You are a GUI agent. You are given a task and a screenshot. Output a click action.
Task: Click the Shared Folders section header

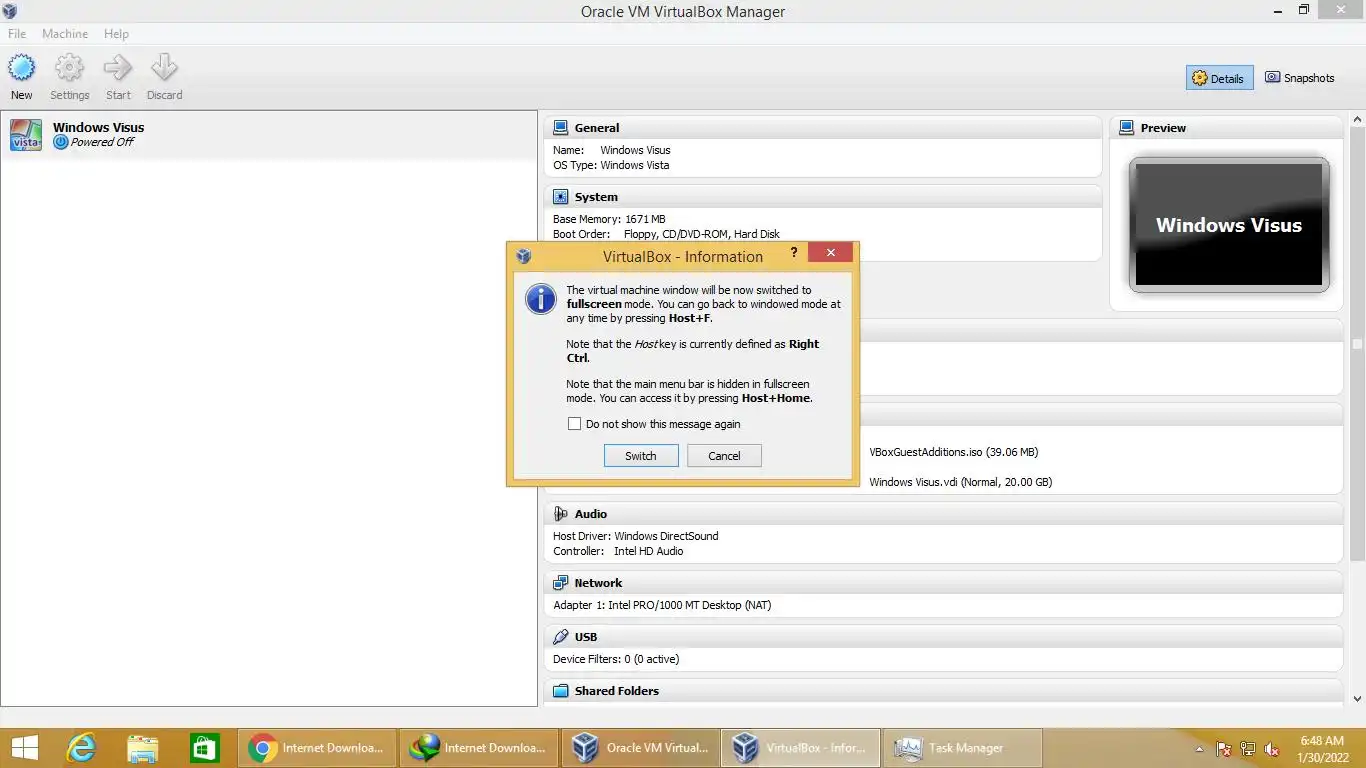(x=944, y=691)
